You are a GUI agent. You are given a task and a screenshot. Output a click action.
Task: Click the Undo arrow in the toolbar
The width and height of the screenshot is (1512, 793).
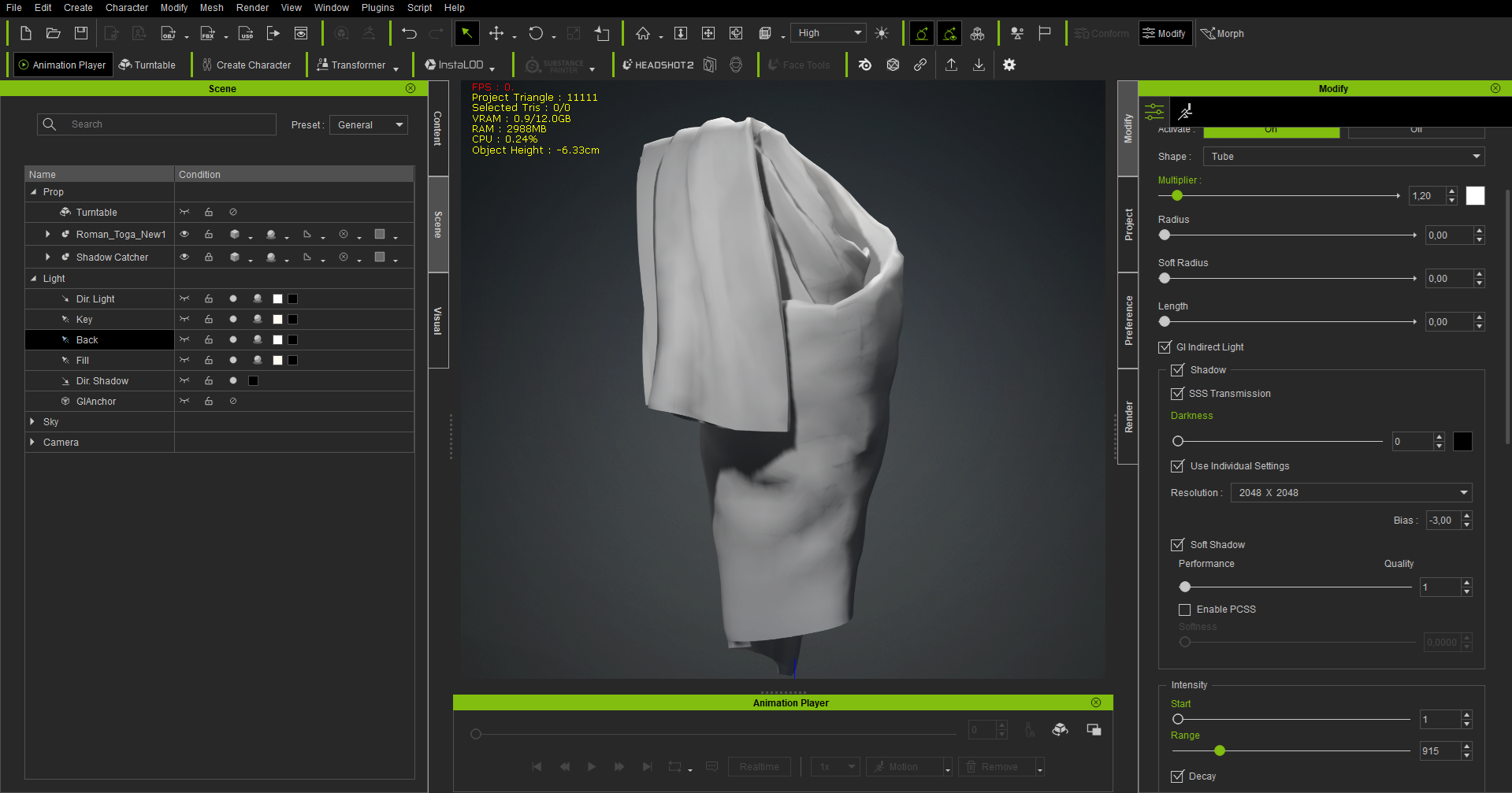pyautogui.click(x=409, y=33)
